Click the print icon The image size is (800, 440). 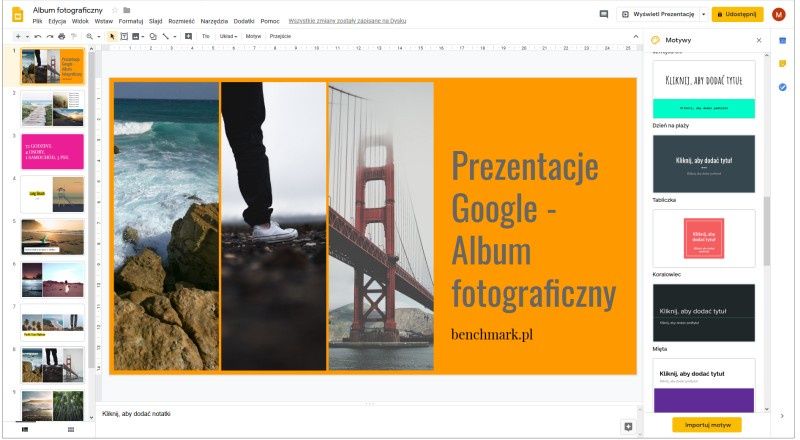(x=62, y=36)
